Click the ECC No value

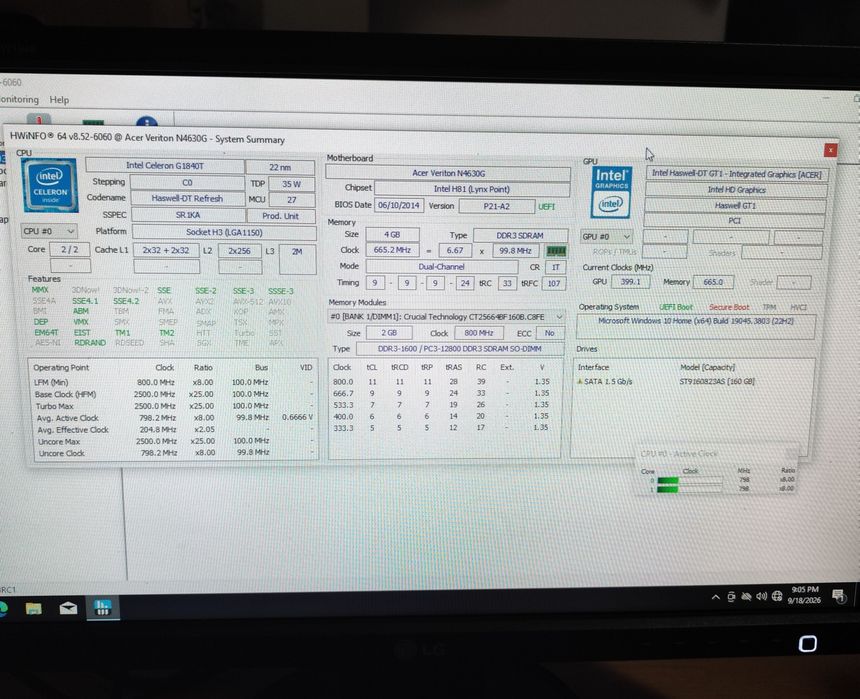point(550,333)
